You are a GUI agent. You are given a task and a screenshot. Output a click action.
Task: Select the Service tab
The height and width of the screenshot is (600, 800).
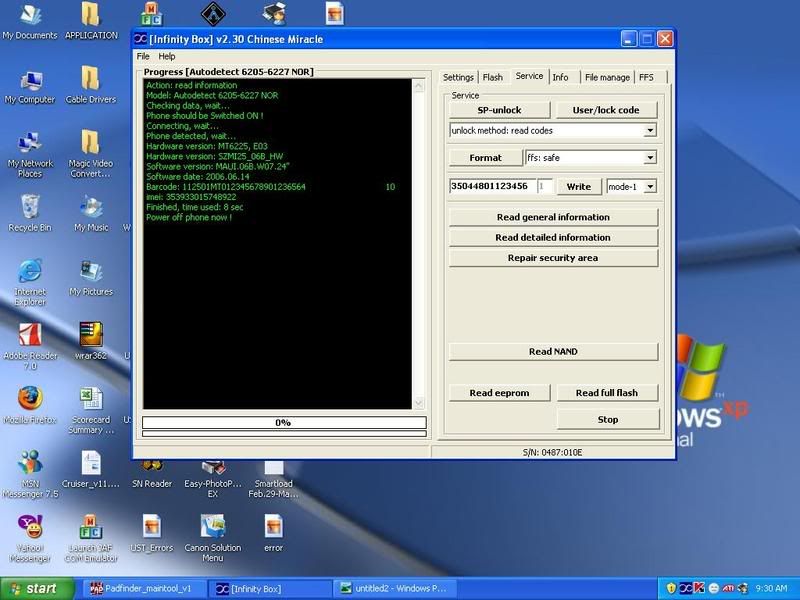click(529, 76)
